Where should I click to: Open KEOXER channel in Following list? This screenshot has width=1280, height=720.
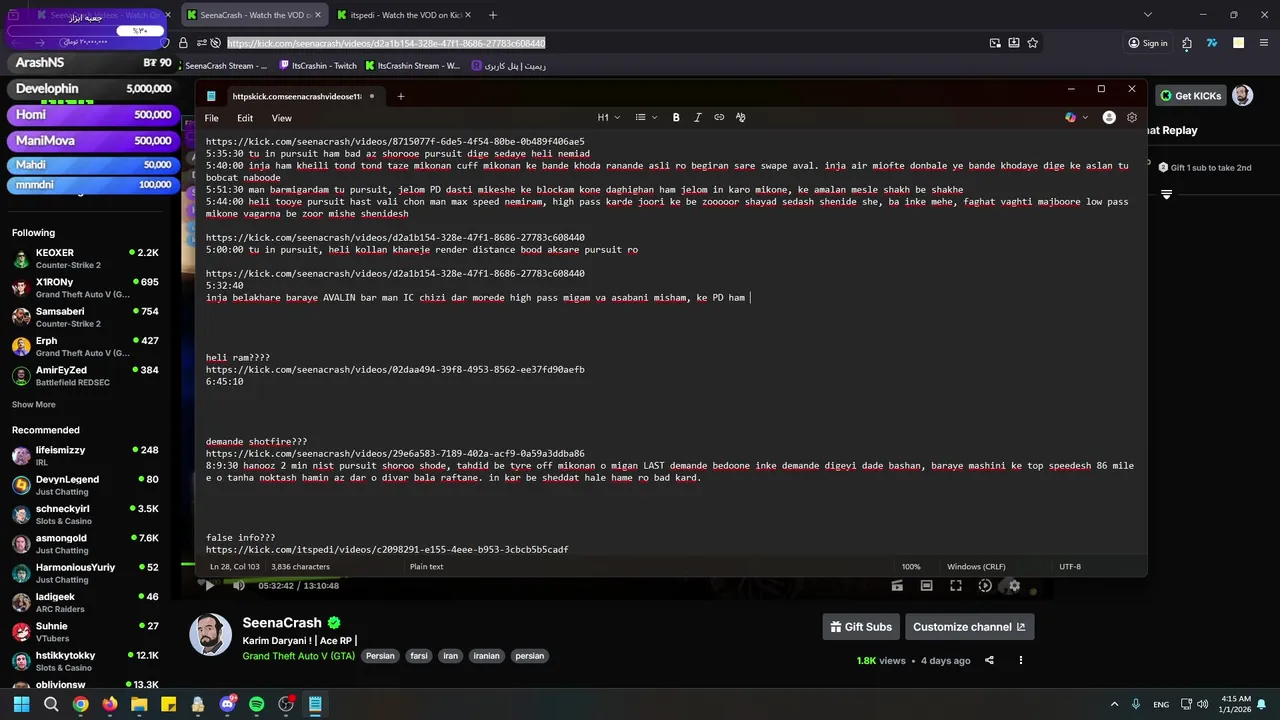tap(86, 259)
